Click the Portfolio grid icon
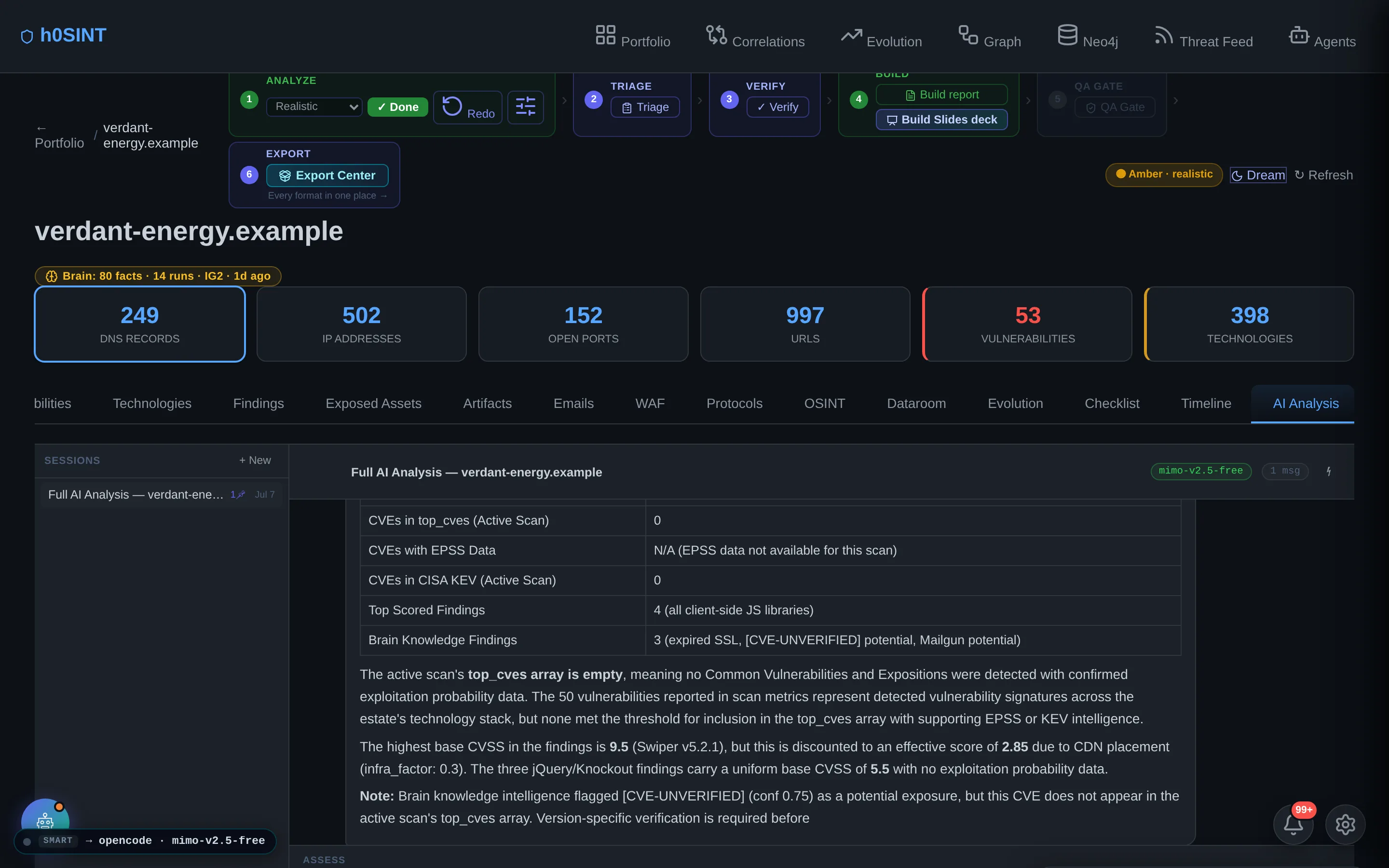Image resolution: width=1389 pixels, height=868 pixels. pyautogui.click(x=605, y=34)
